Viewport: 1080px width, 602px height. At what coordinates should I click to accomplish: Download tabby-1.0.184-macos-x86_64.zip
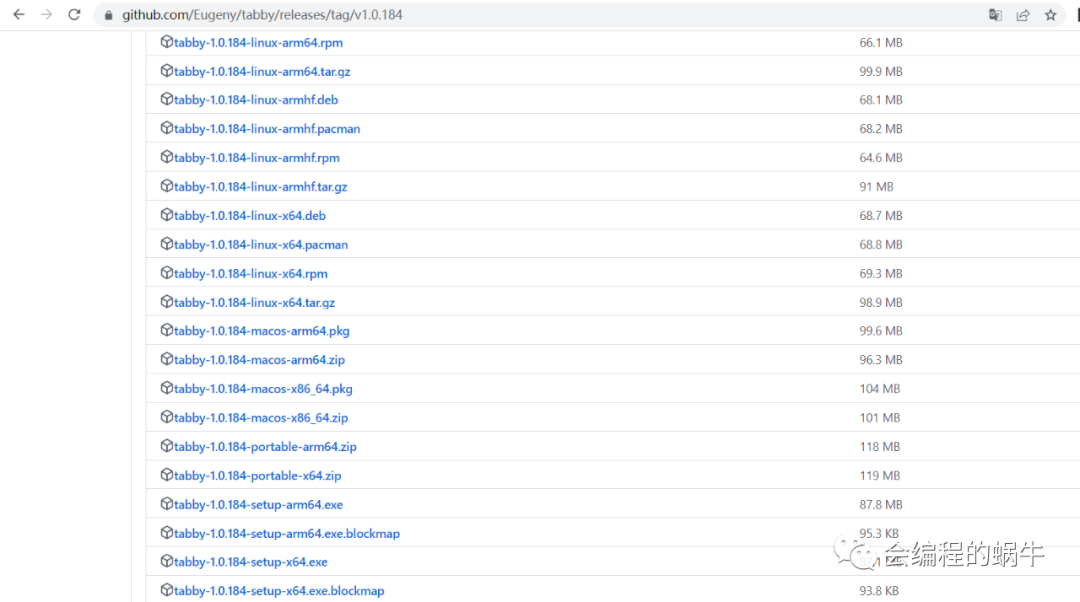tap(261, 418)
